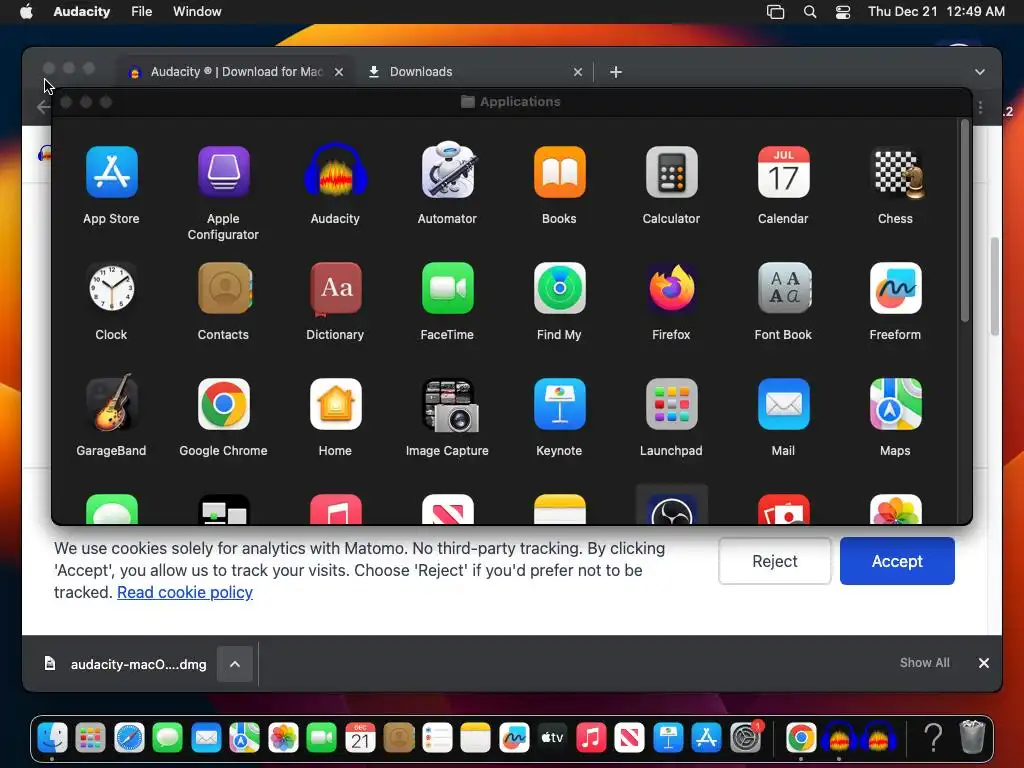The height and width of the screenshot is (768, 1024).
Task: Open Apple Configurator app icon
Action: point(223,172)
